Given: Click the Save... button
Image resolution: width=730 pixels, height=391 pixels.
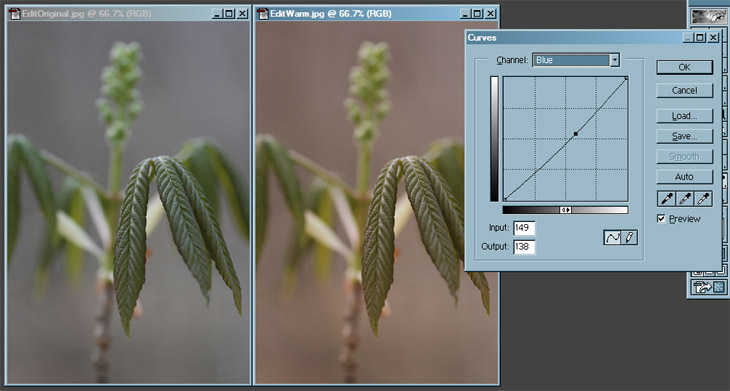Looking at the screenshot, I should tap(684, 136).
